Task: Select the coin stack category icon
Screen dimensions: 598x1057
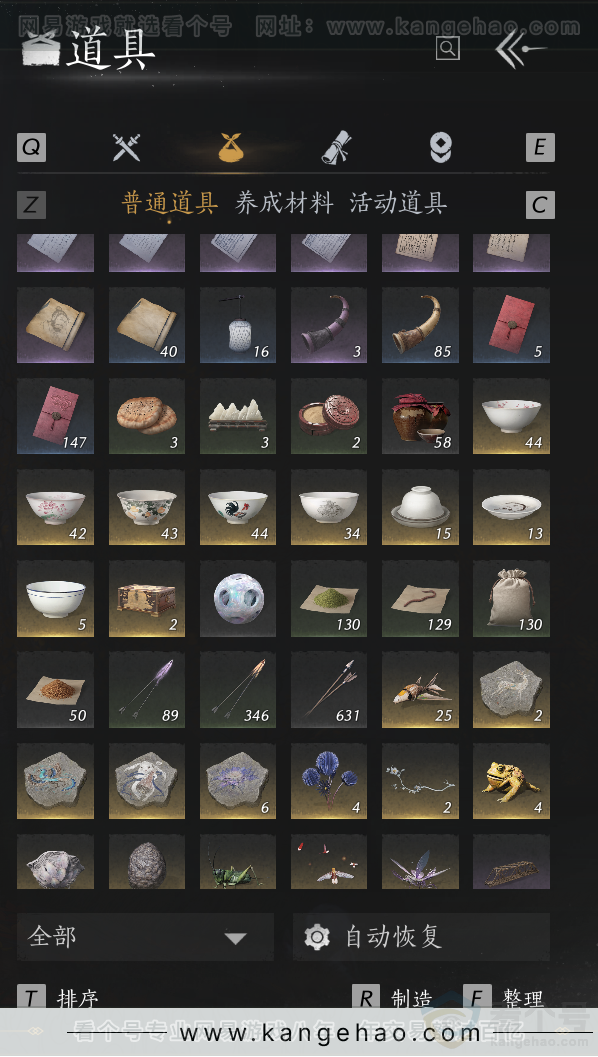Action: tap(441, 147)
